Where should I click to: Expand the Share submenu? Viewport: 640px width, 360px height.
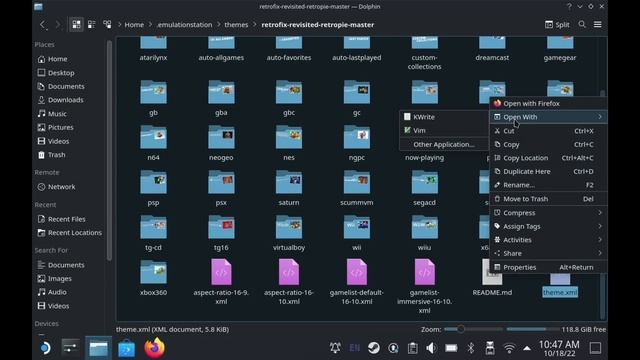coord(548,253)
